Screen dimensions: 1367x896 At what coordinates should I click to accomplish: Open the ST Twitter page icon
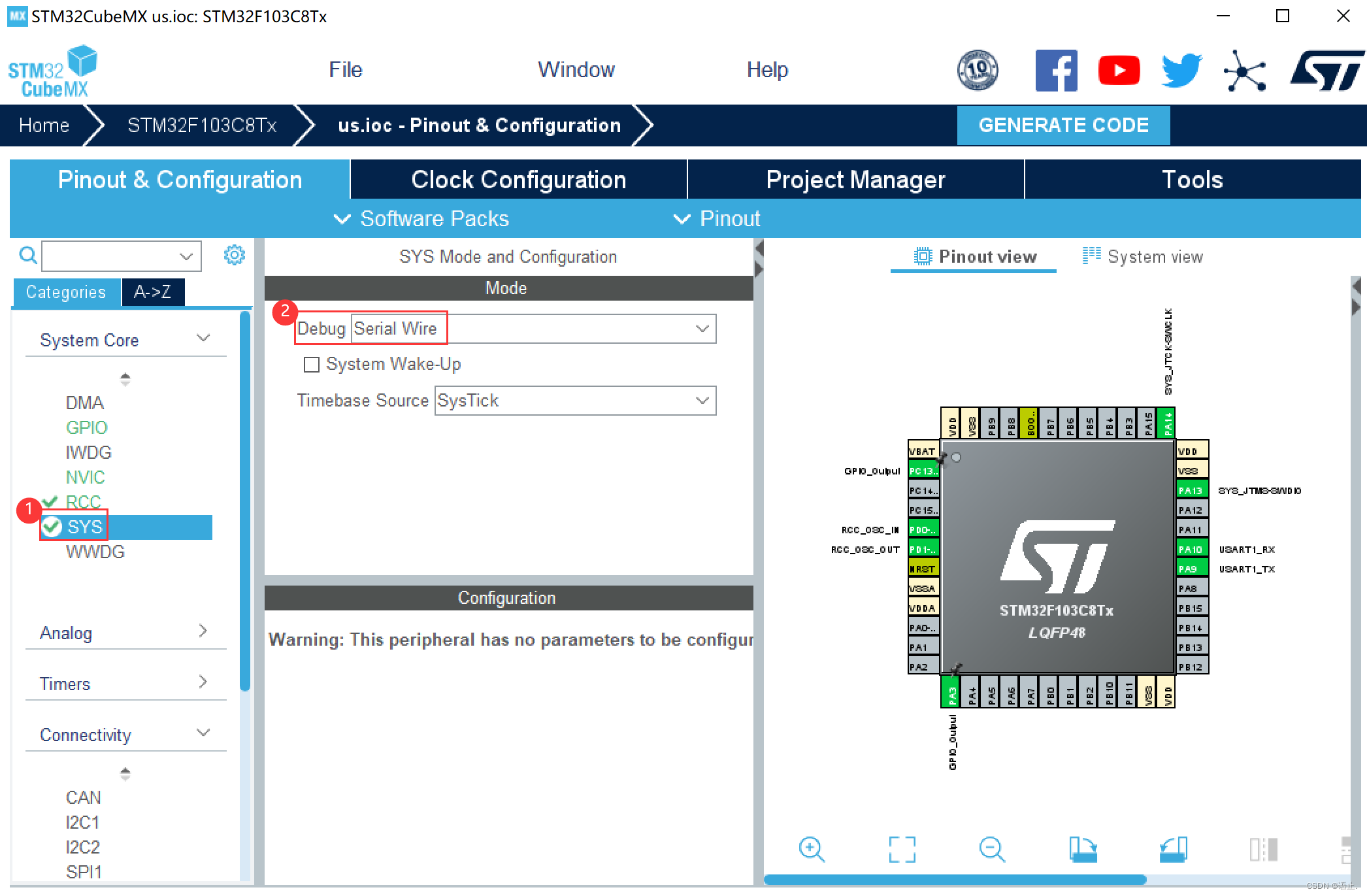(1181, 70)
